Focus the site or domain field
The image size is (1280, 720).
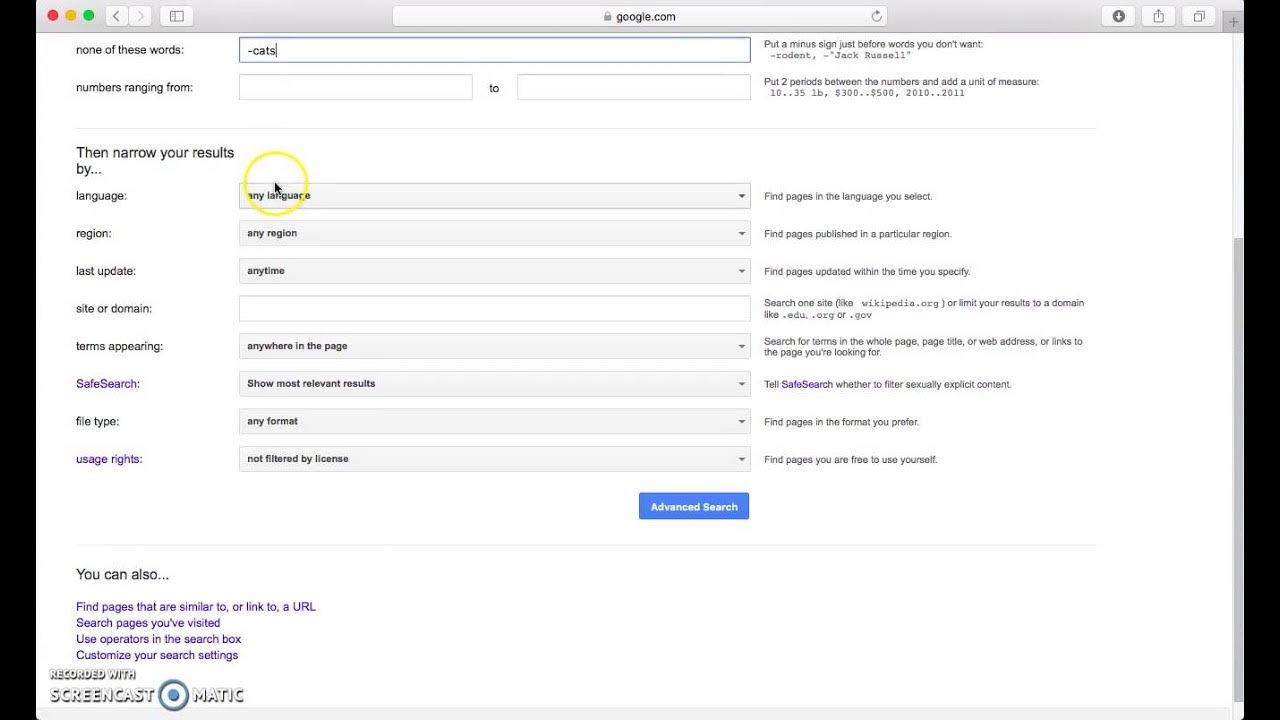pyautogui.click(x=494, y=309)
